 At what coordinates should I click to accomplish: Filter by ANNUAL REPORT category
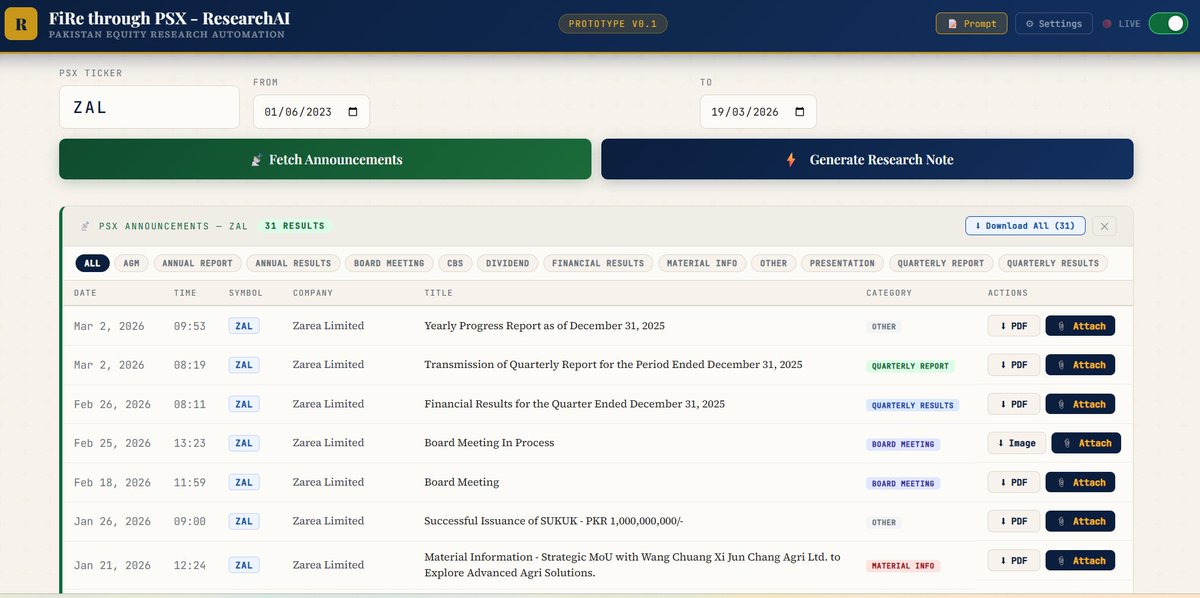(x=198, y=263)
